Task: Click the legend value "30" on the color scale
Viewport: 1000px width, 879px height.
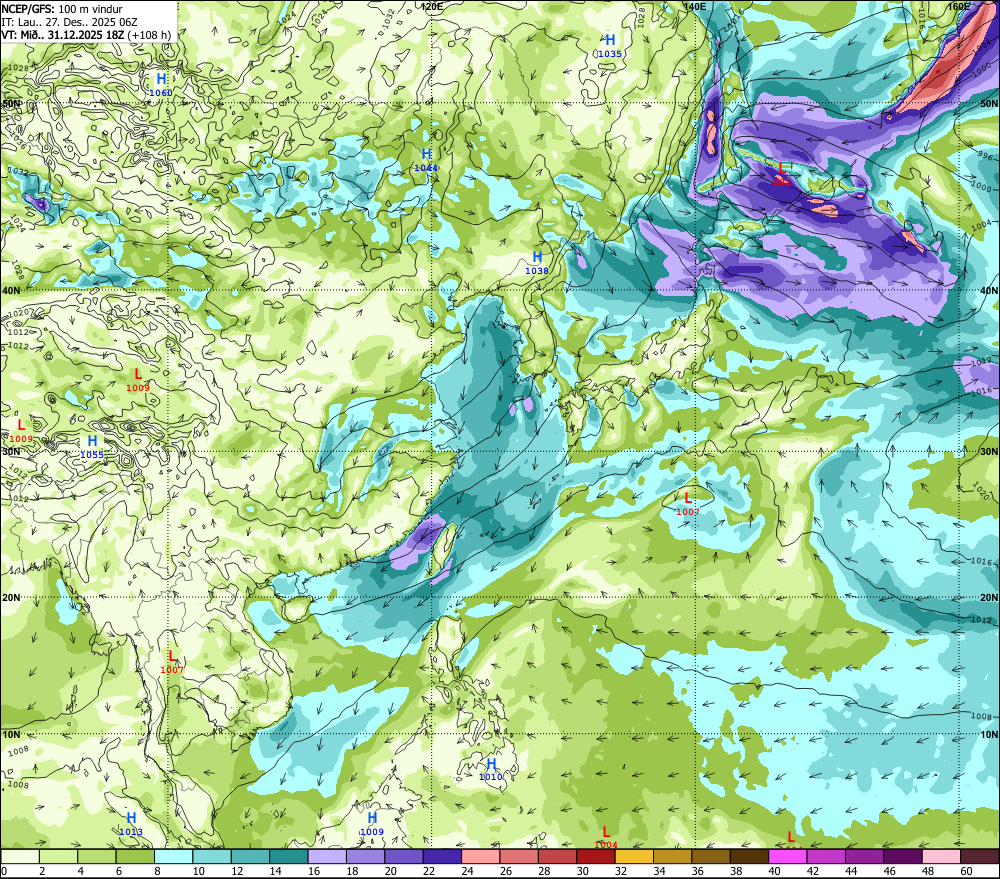Action: click(x=582, y=871)
